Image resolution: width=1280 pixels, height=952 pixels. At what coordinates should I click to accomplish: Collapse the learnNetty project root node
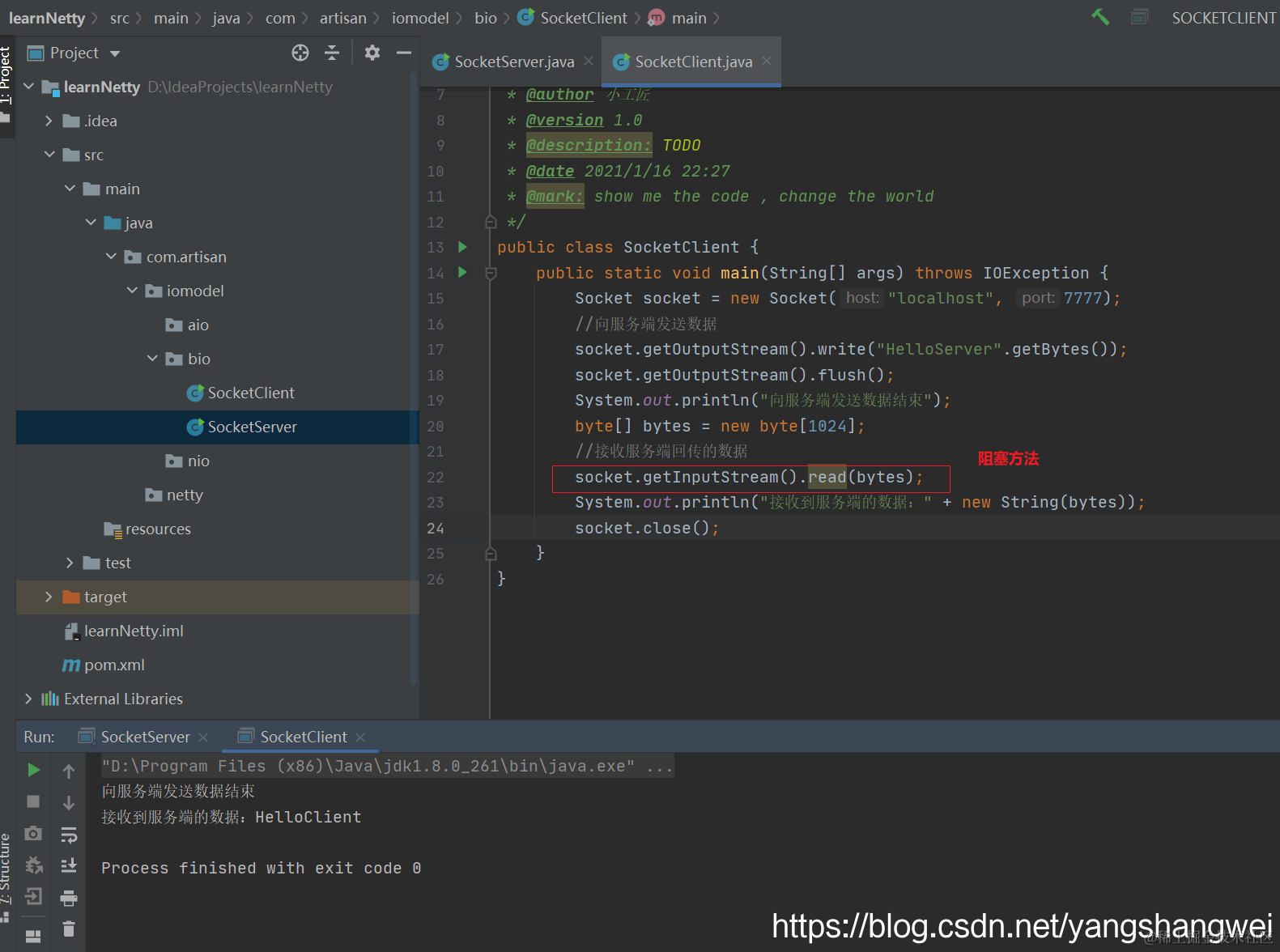[29, 87]
